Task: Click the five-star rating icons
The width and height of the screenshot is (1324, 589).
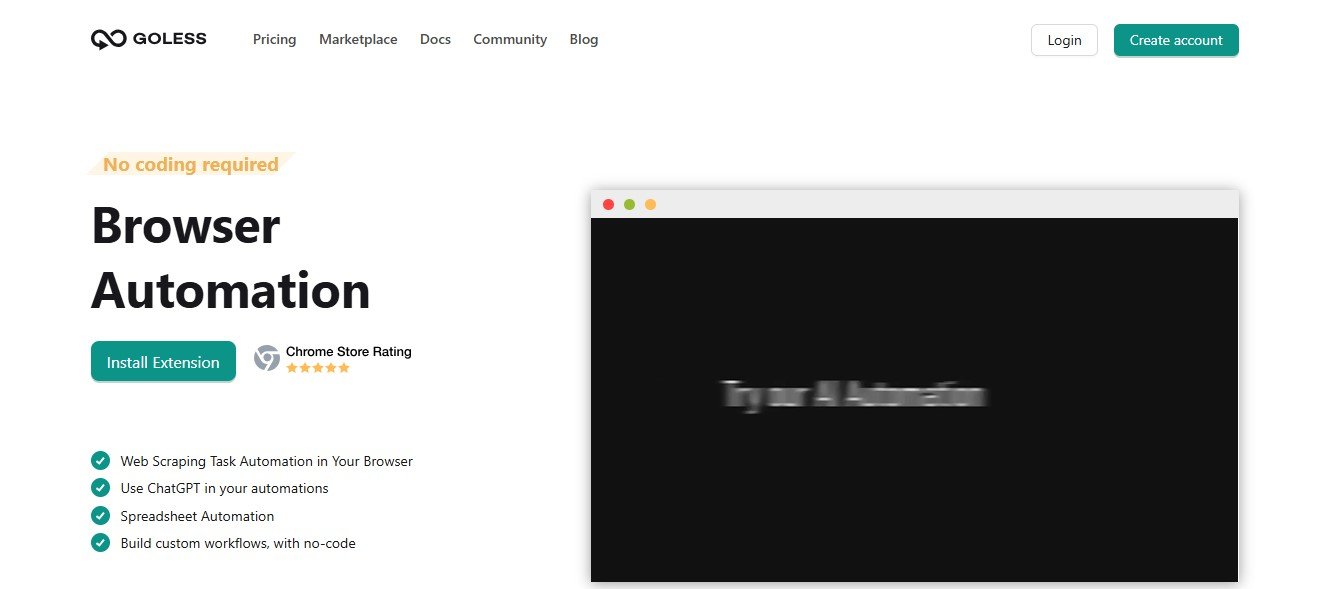Action: tap(318, 368)
